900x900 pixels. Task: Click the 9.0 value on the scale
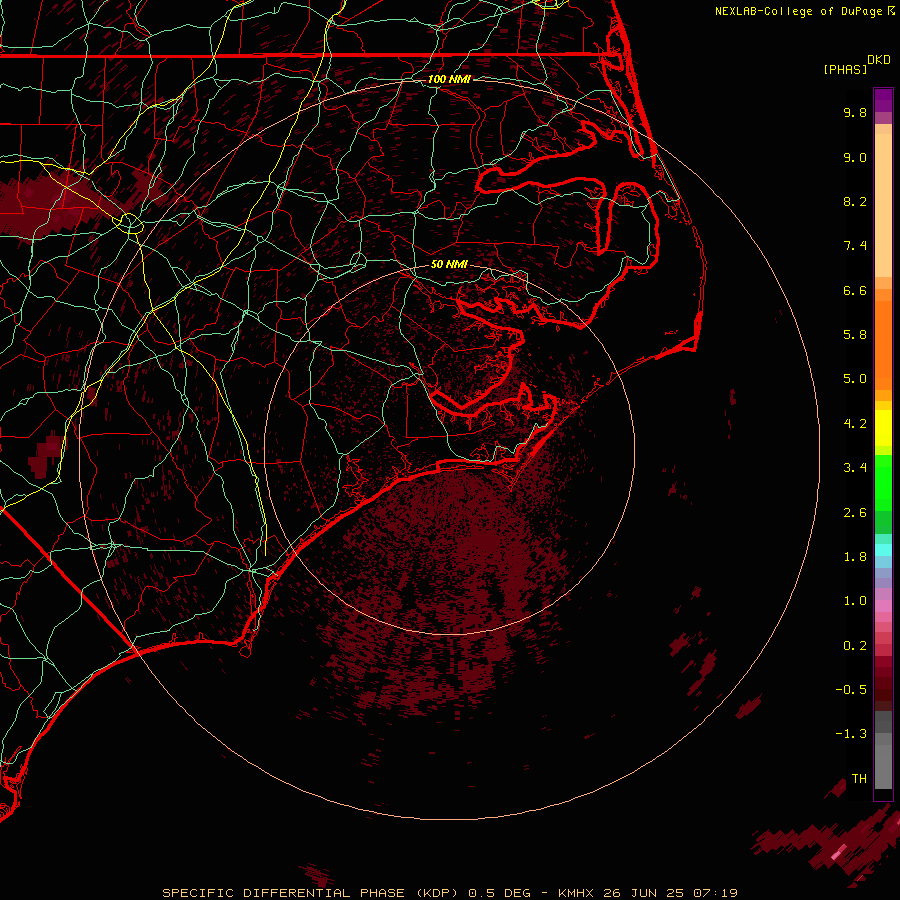click(855, 157)
